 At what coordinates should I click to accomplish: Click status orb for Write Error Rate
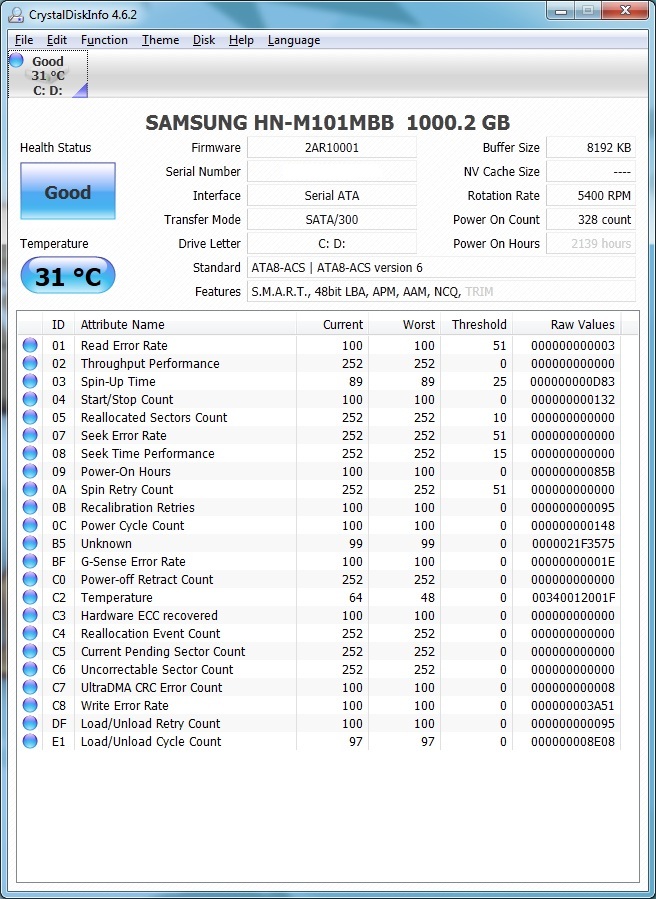[30, 705]
